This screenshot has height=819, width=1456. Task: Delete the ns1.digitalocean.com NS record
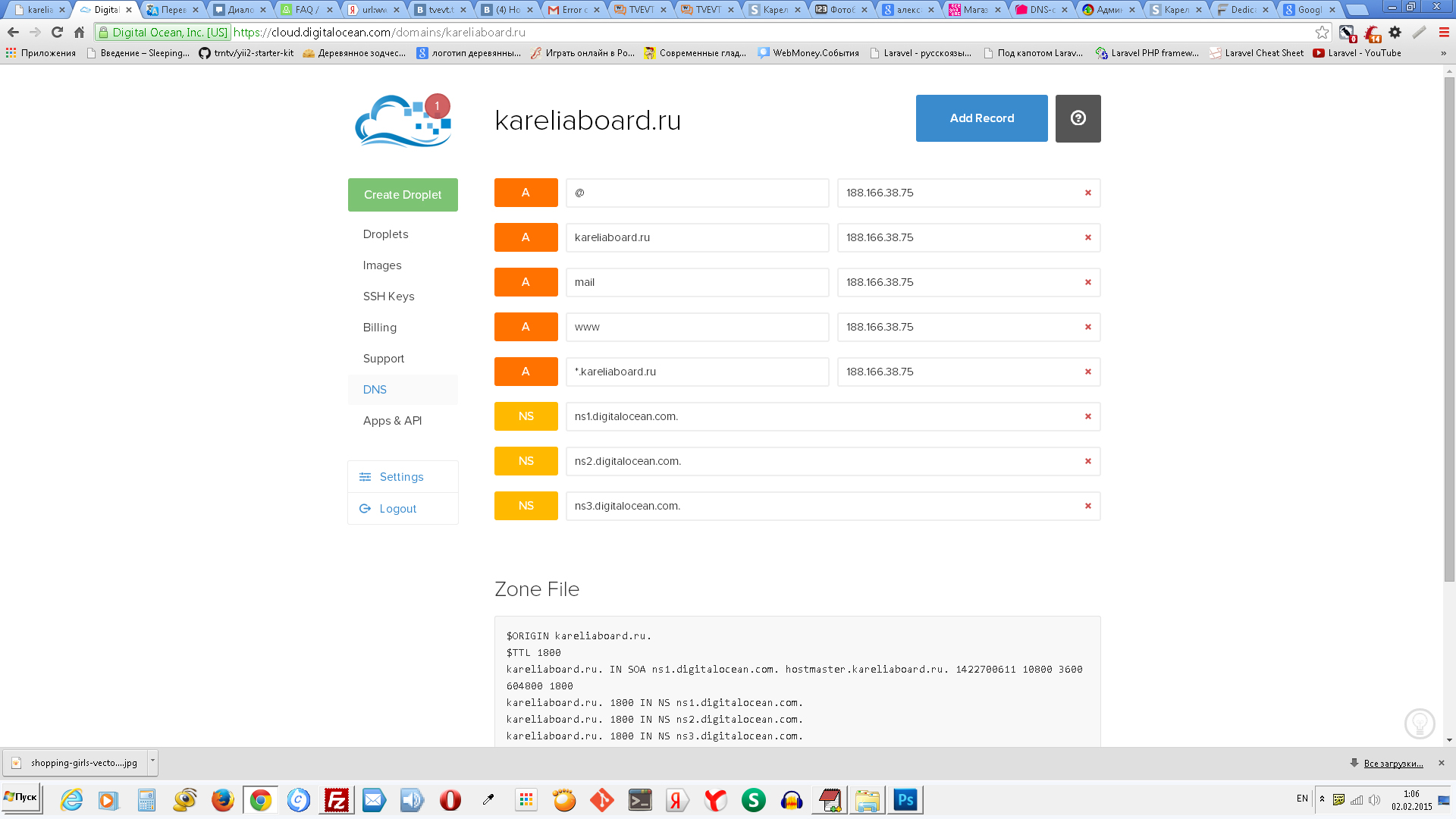(1087, 416)
